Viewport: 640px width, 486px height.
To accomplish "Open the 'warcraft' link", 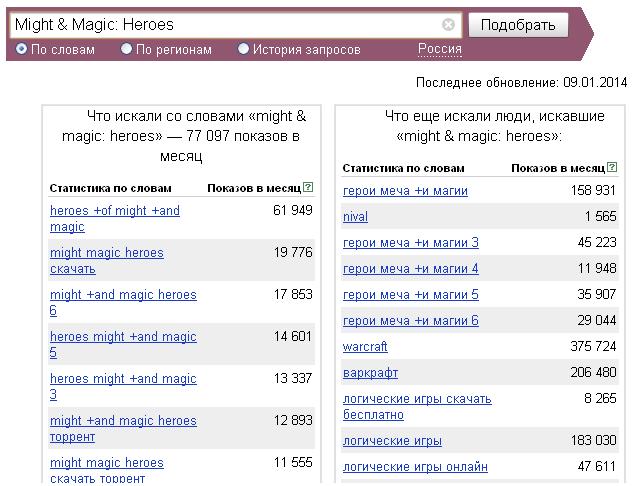I will pyautogui.click(x=365, y=347).
